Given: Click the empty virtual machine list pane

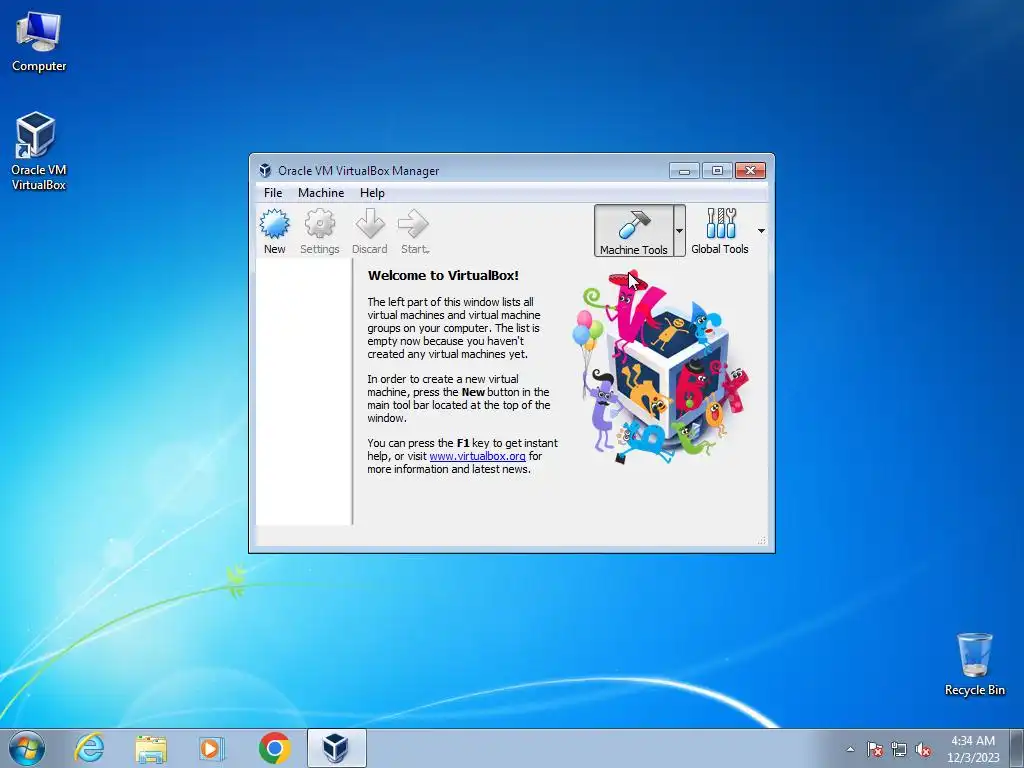Looking at the screenshot, I should (x=304, y=392).
